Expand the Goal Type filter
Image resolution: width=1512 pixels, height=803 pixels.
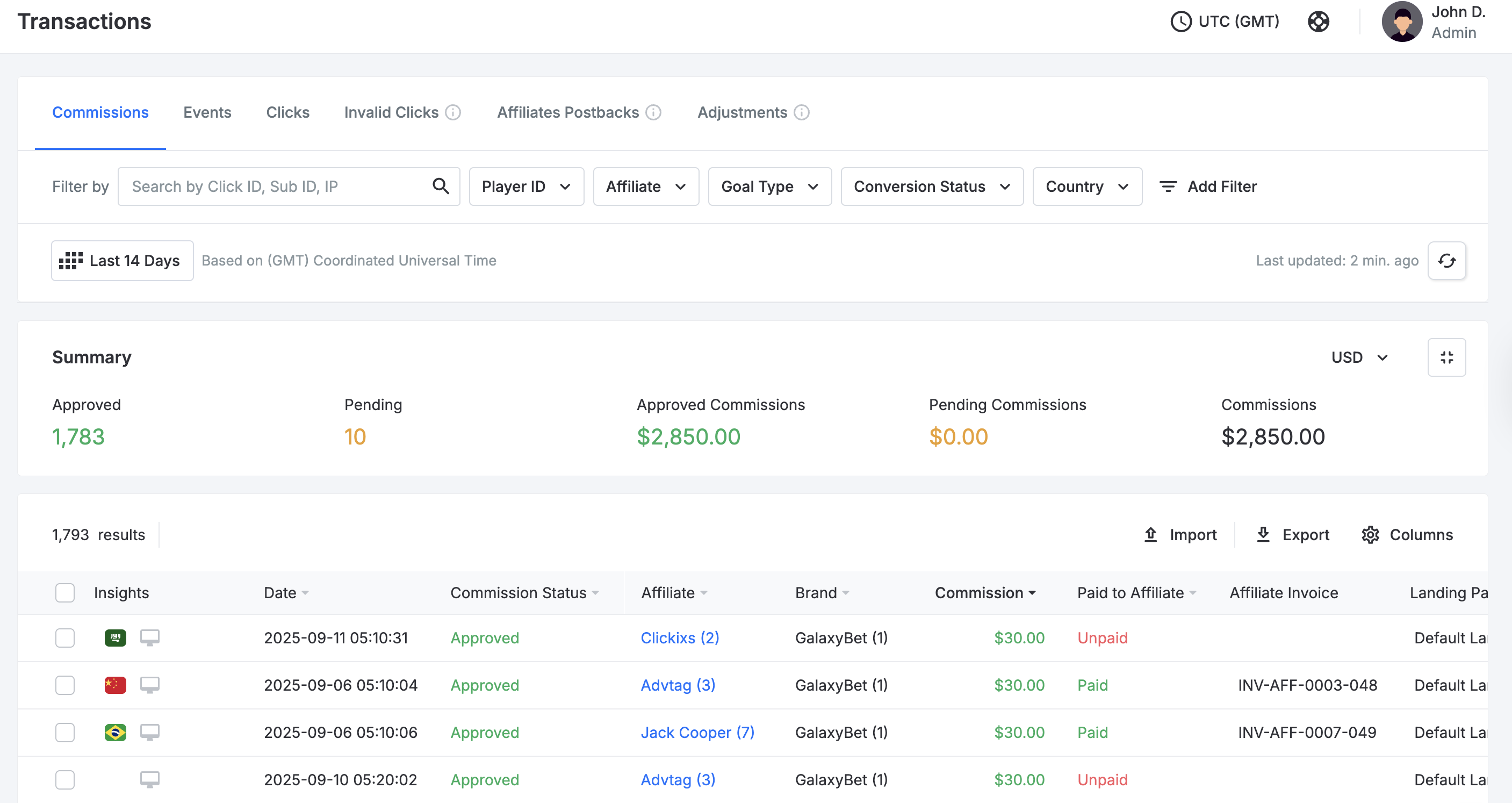(x=769, y=187)
